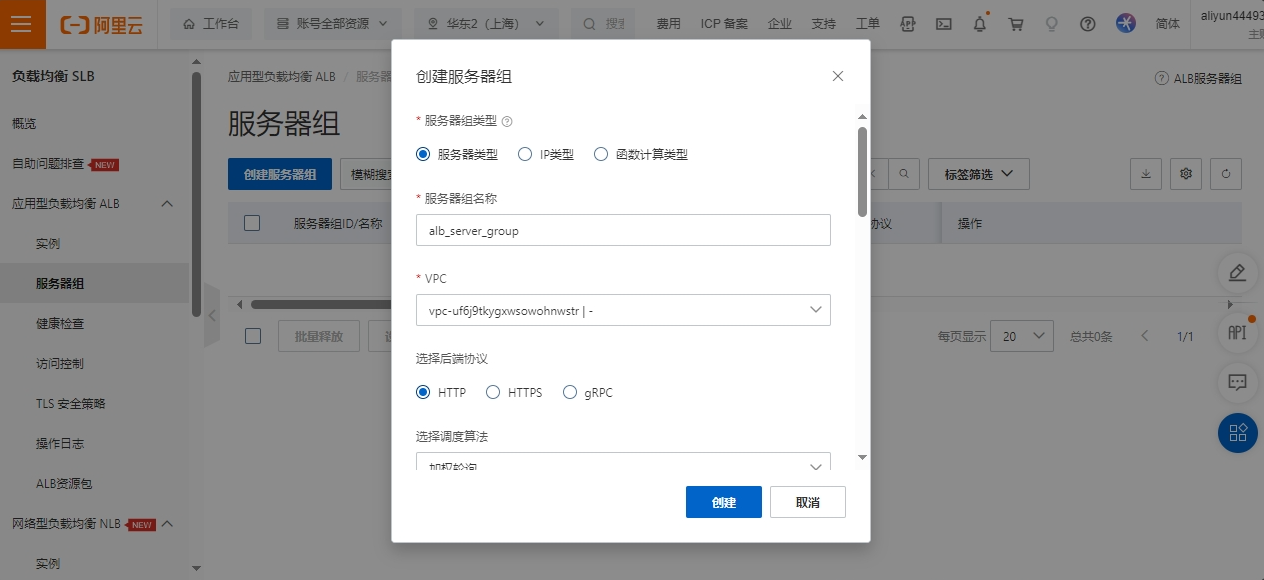
Task: Open 访问控制 in the sidebar
Action: click(60, 364)
